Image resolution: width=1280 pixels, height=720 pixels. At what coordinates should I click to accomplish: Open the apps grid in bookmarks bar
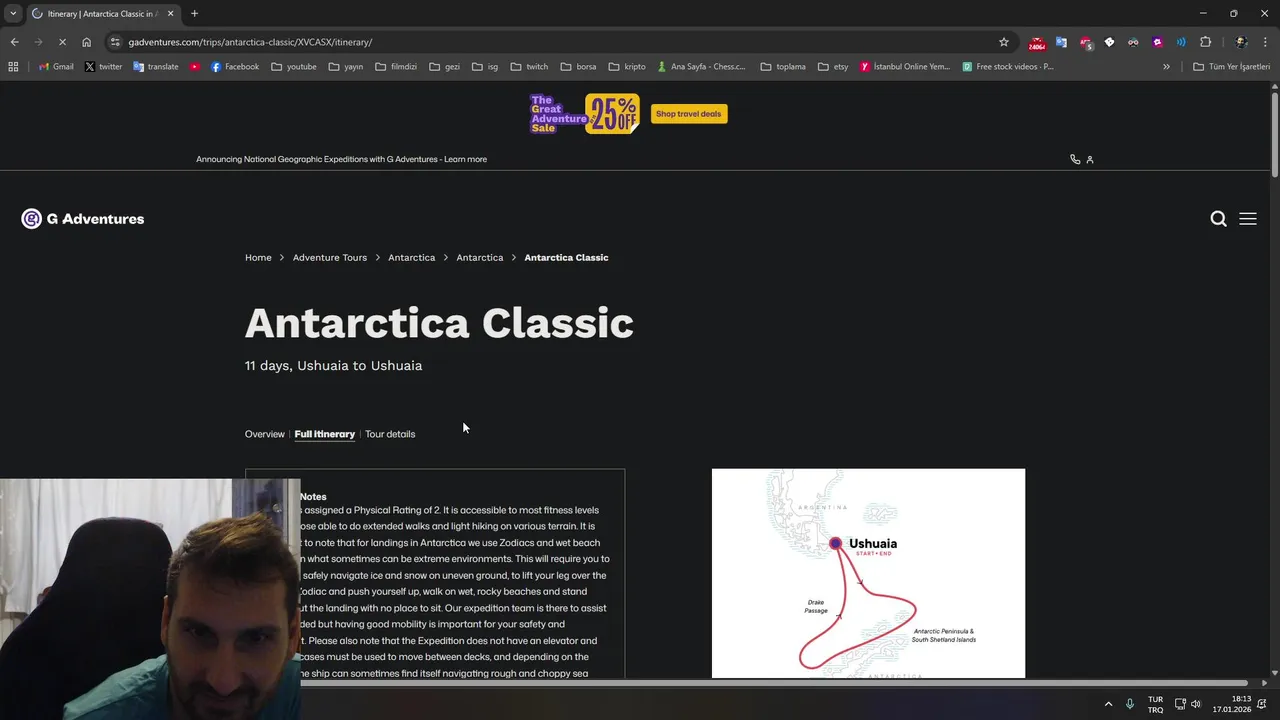click(x=13, y=67)
